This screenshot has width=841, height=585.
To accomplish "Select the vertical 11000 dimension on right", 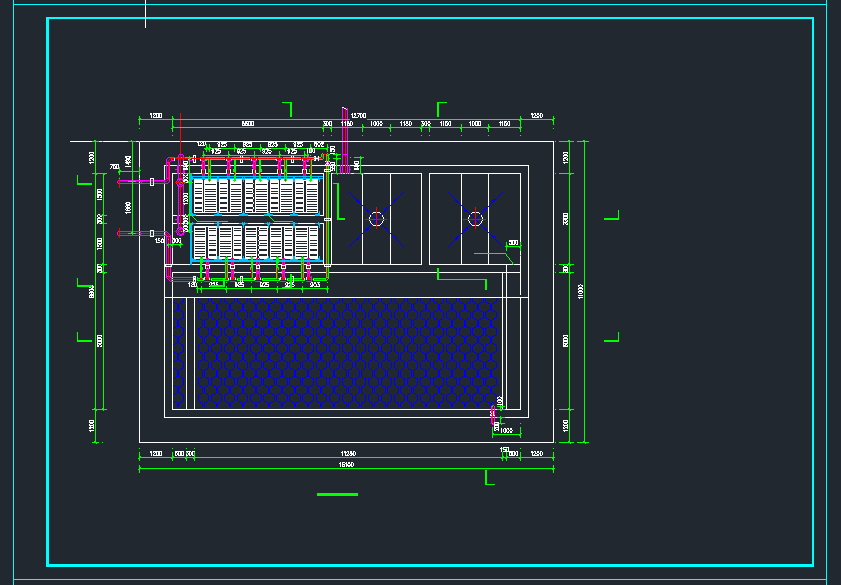I will [x=580, y=291].
